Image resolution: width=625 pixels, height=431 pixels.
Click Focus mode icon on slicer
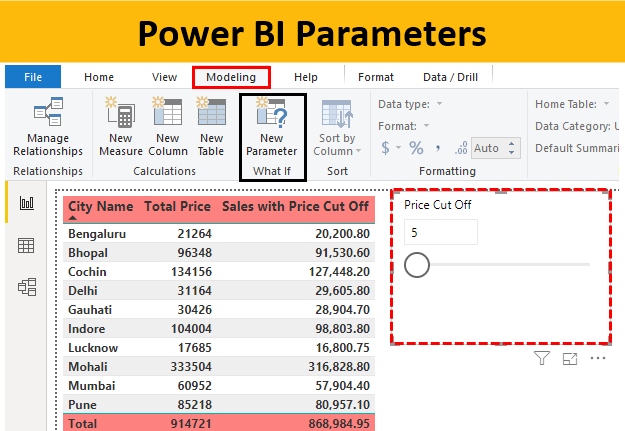click(570, 358)
